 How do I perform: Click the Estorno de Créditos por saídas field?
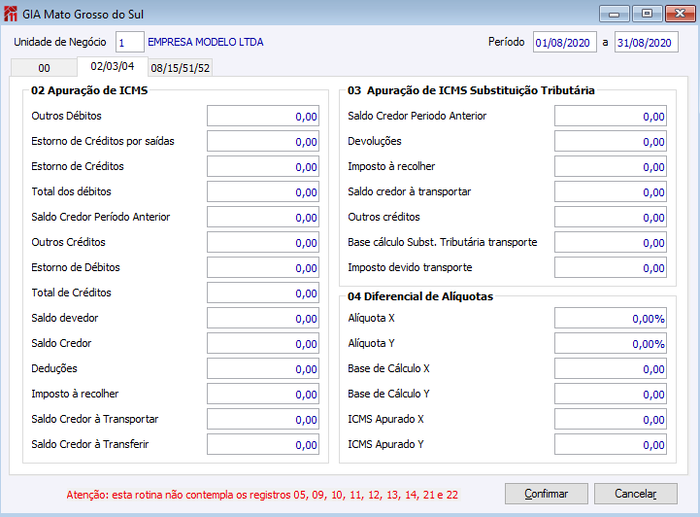(x=263, y=142)
